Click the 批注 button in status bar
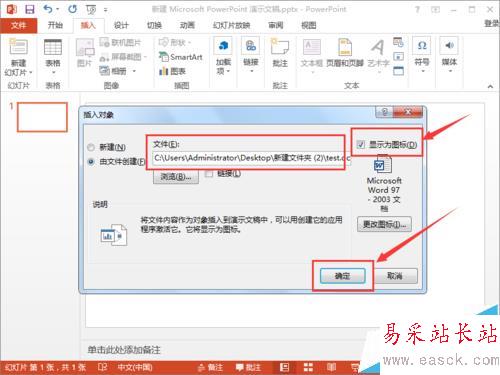 pyautogui.click(x=248, y=367)
